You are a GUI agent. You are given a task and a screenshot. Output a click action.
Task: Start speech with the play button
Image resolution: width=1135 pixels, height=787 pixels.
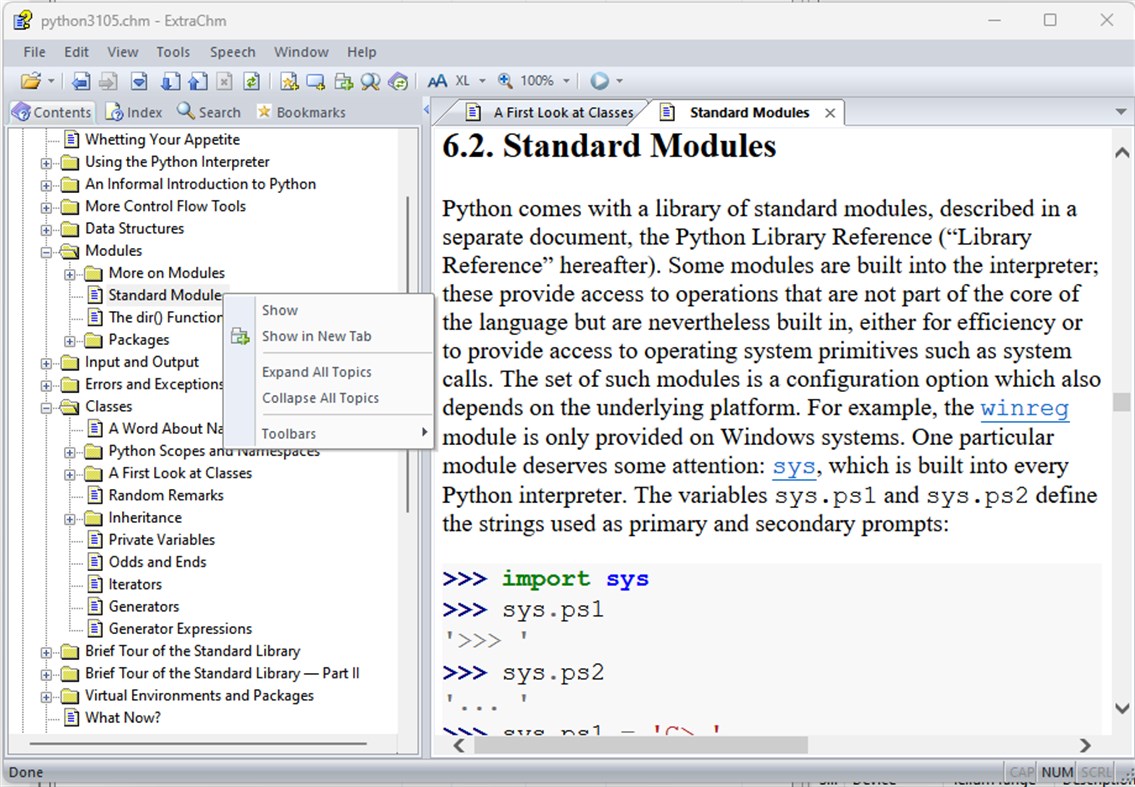[x=599, y=81]
